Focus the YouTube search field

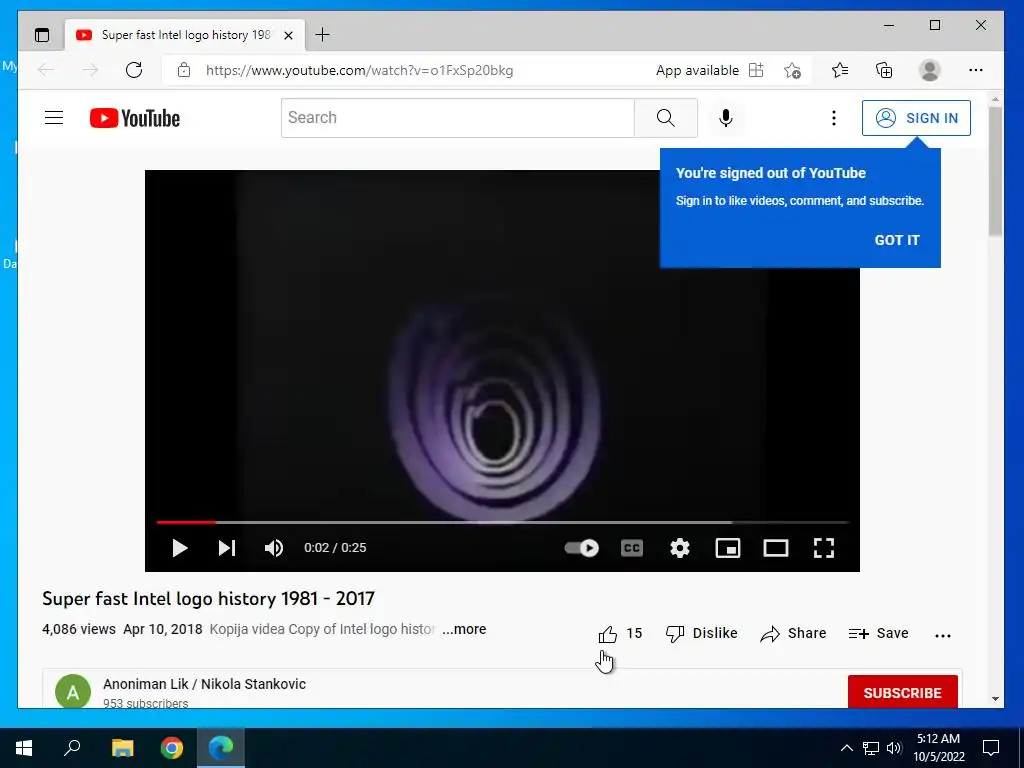pos(457,118)
